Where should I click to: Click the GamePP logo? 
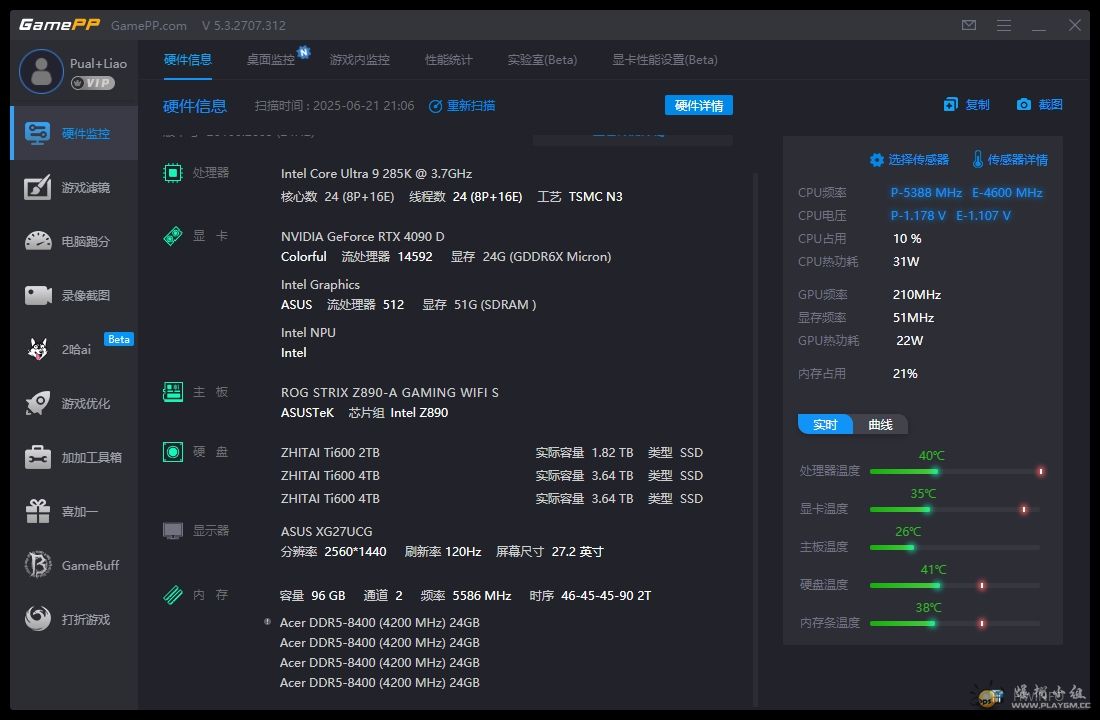click(x=59, y=25)
